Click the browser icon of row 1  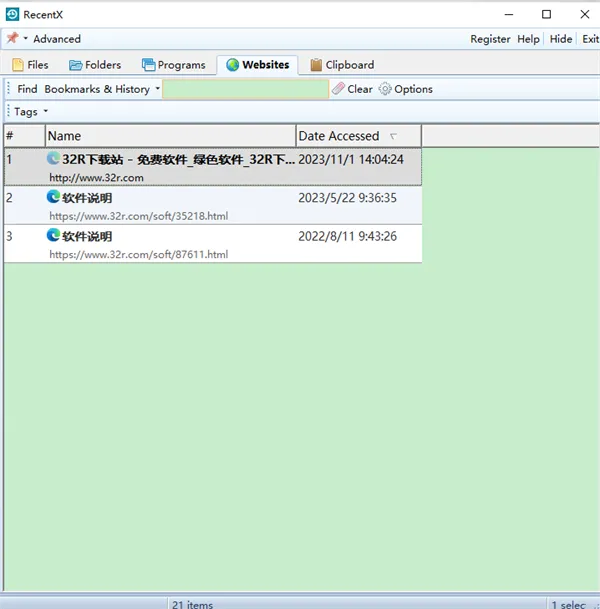53,158
